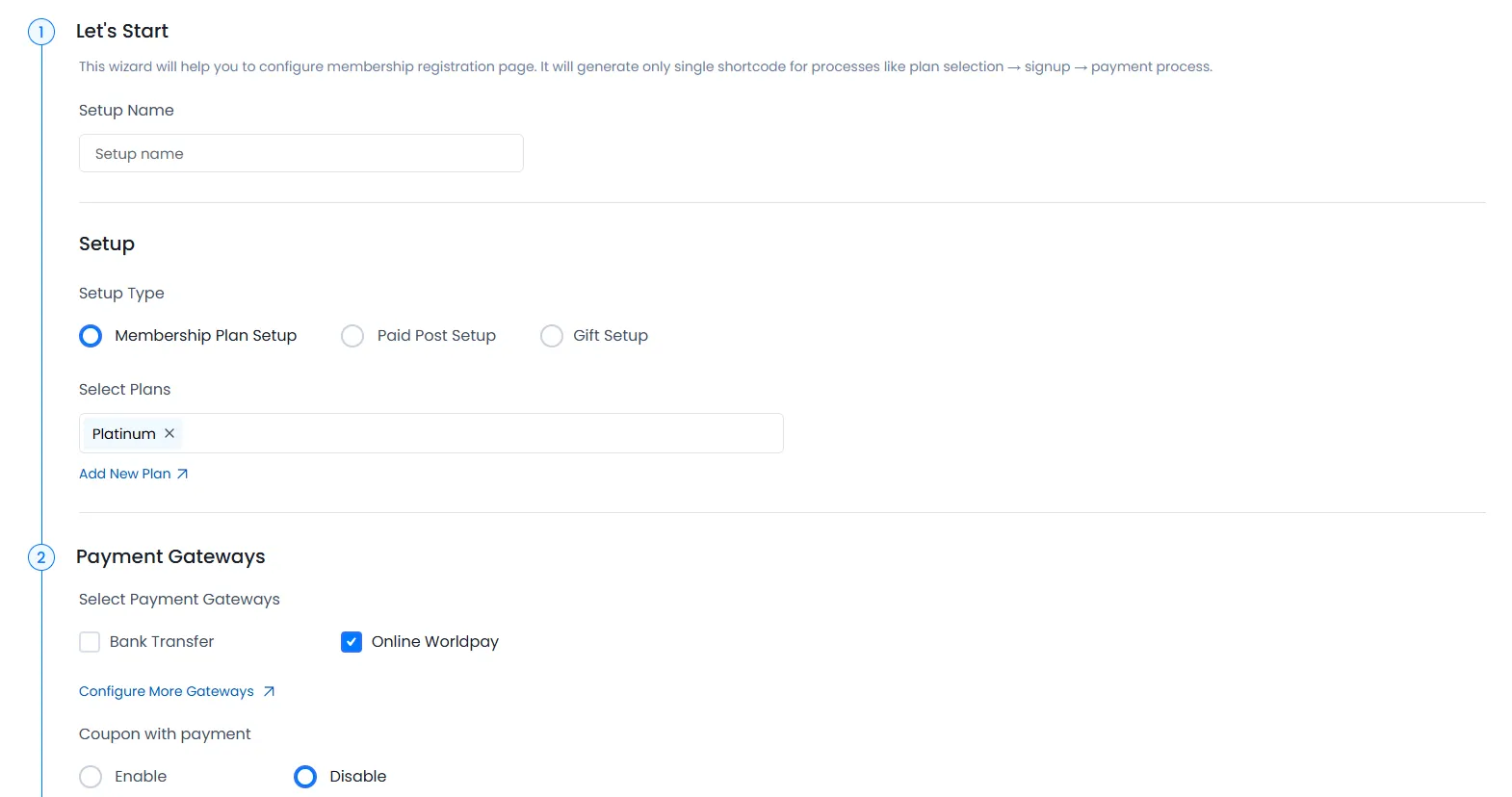
Task: Uncheck the Online Worldpay gateway
Action: coord(352,642)
